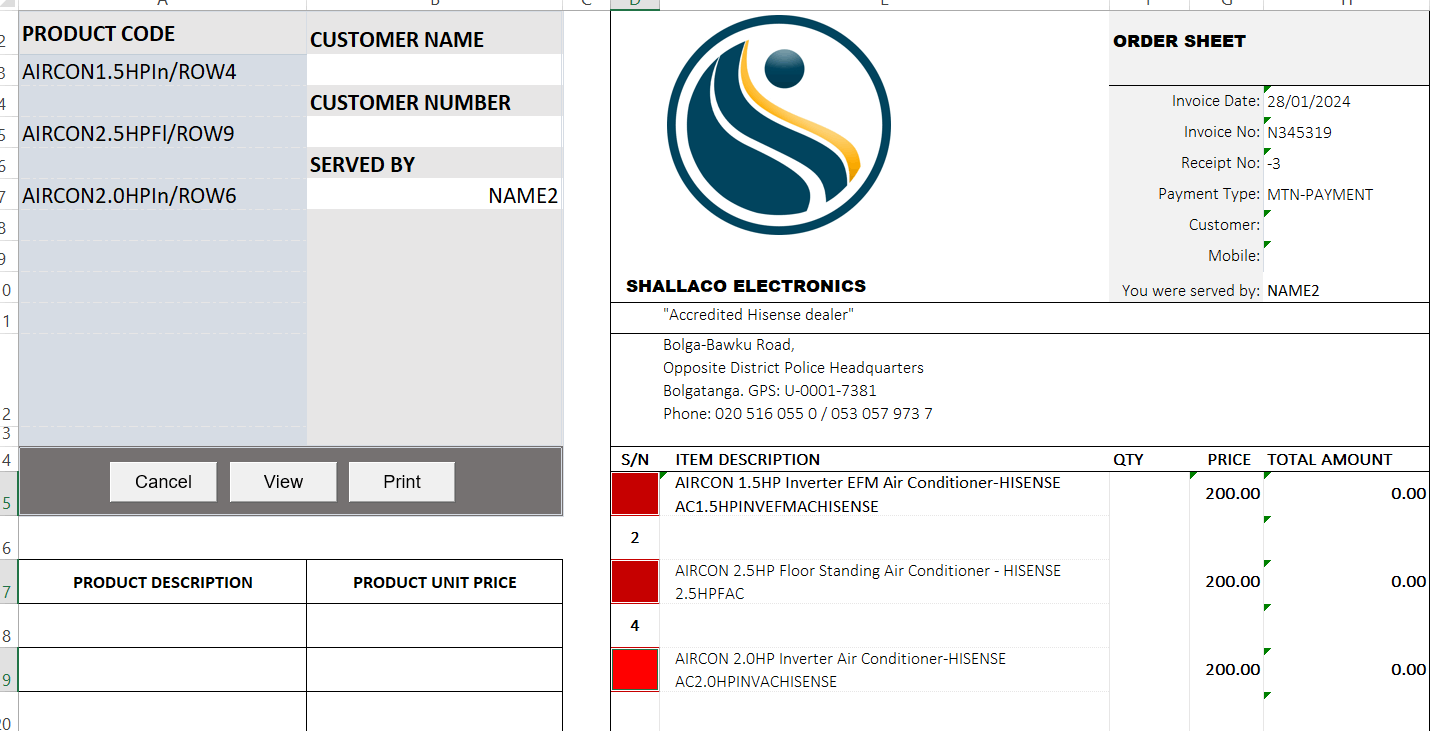Screen dimensions: 1430x731
Task: Click the 200.00 price in the AIRCON 2.0HP row
Action: [1233, 670]
